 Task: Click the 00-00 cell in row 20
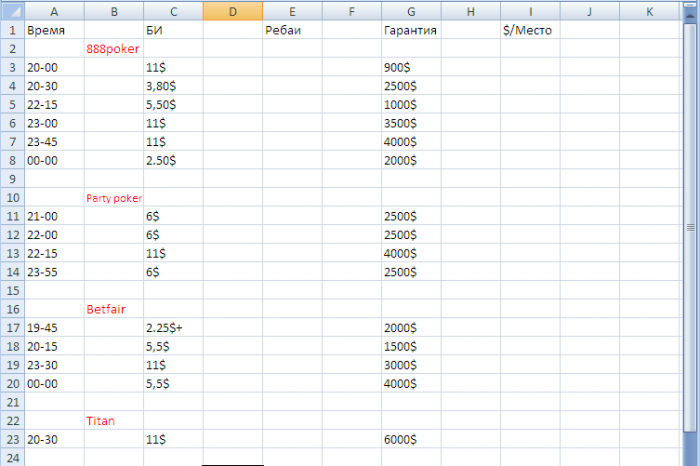click(x=54, y=383)
